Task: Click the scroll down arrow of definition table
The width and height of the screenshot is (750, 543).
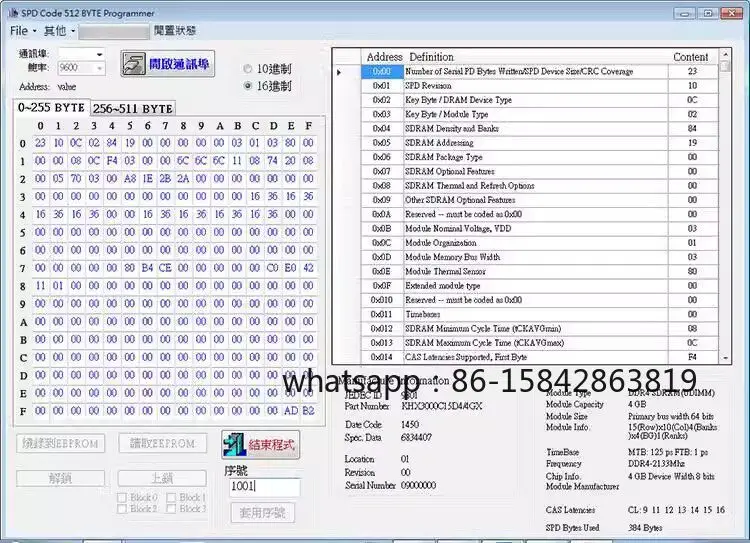Action: 725,358
